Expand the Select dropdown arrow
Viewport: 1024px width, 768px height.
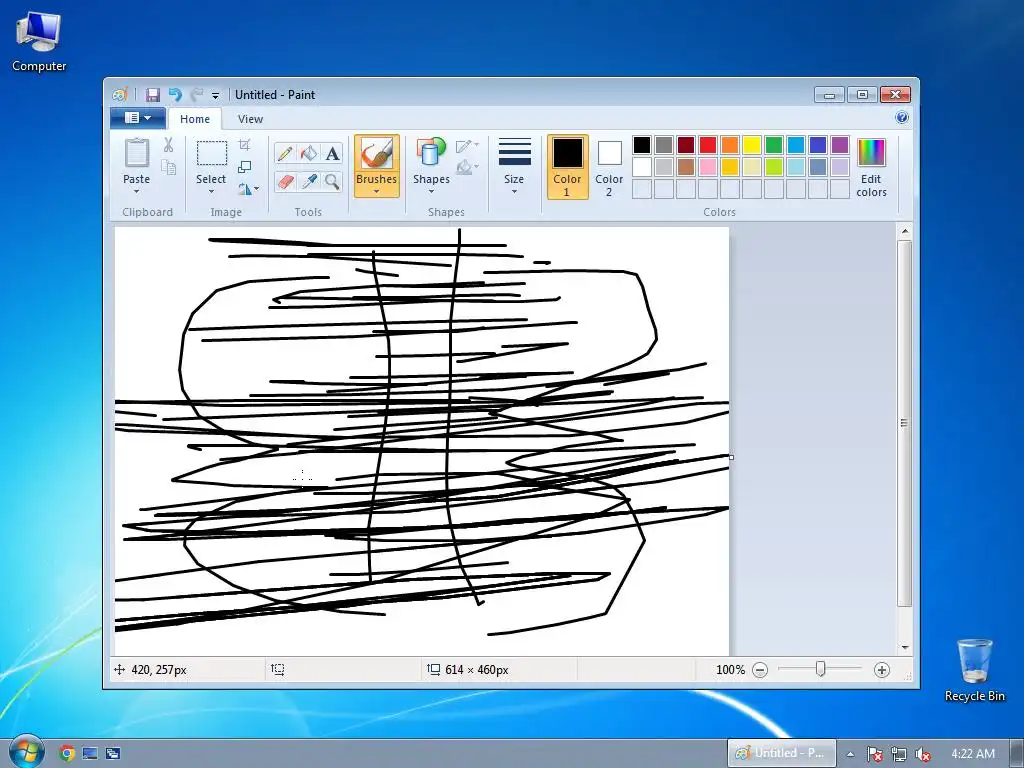point(211,191)
